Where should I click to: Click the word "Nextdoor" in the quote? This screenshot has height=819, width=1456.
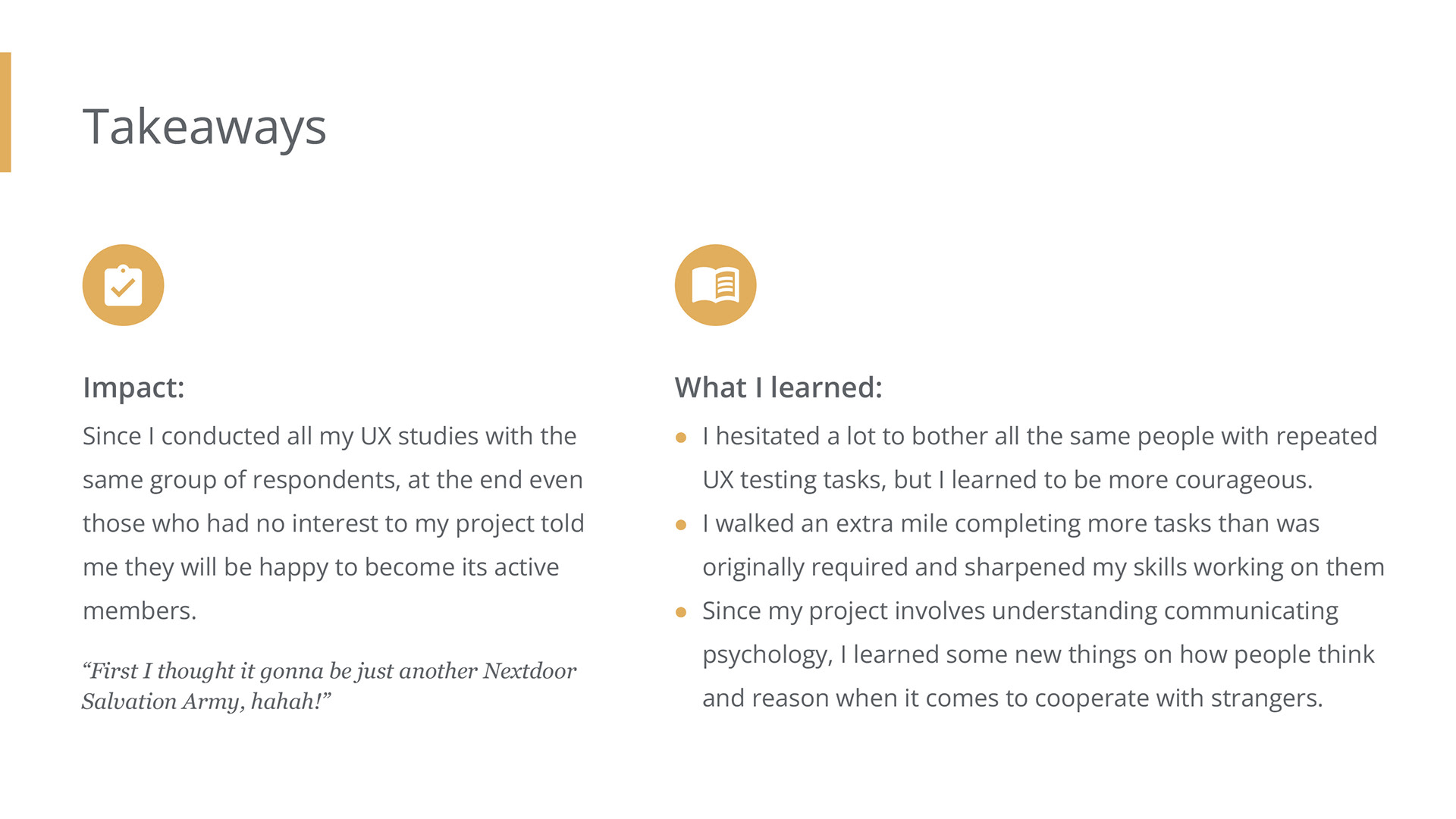pos(529,671)
